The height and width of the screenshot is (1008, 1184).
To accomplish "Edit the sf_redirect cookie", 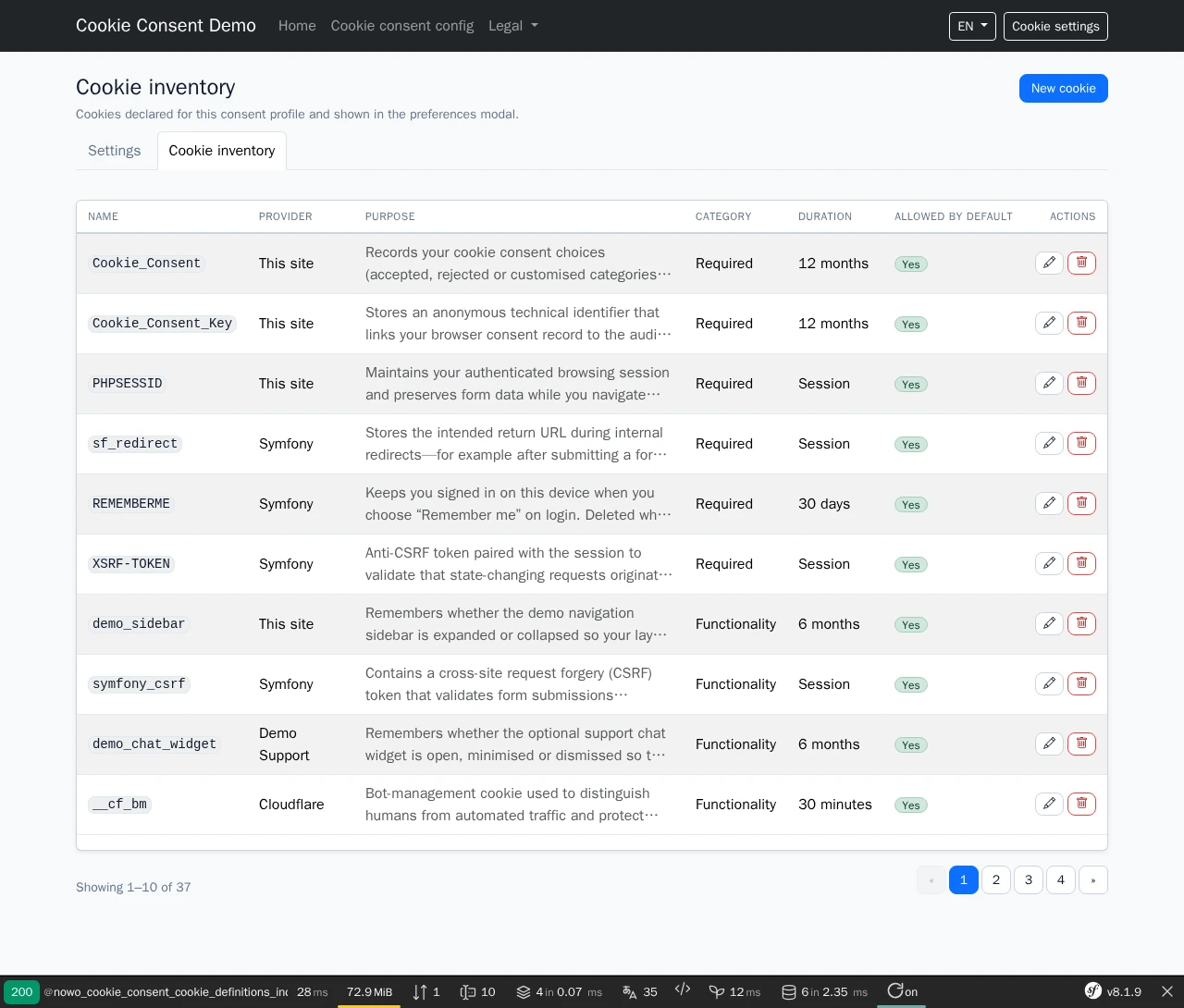I will point(1049,443).
